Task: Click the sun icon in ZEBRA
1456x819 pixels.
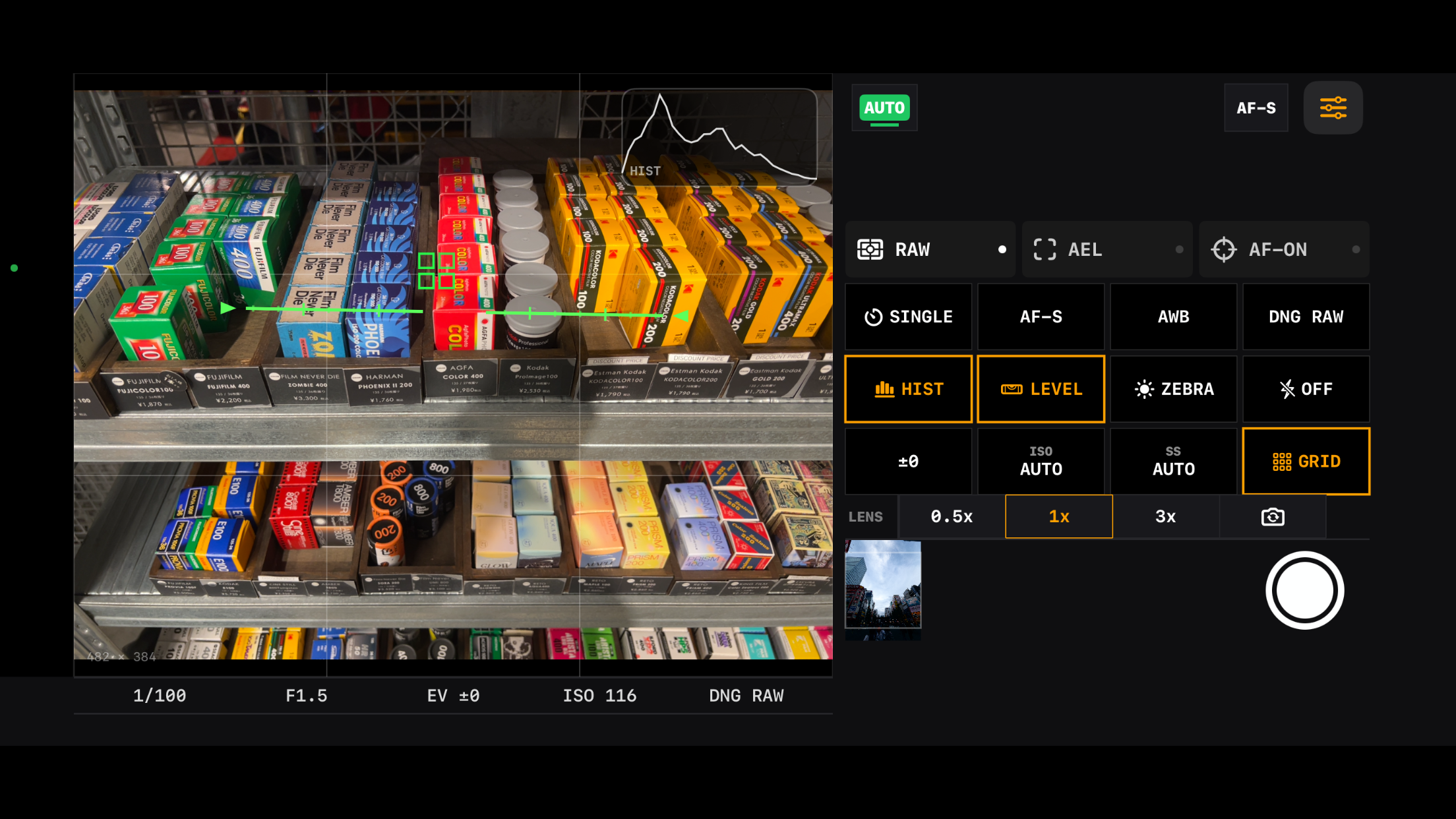Action: pyautogui.click(x=1144, y=389)
